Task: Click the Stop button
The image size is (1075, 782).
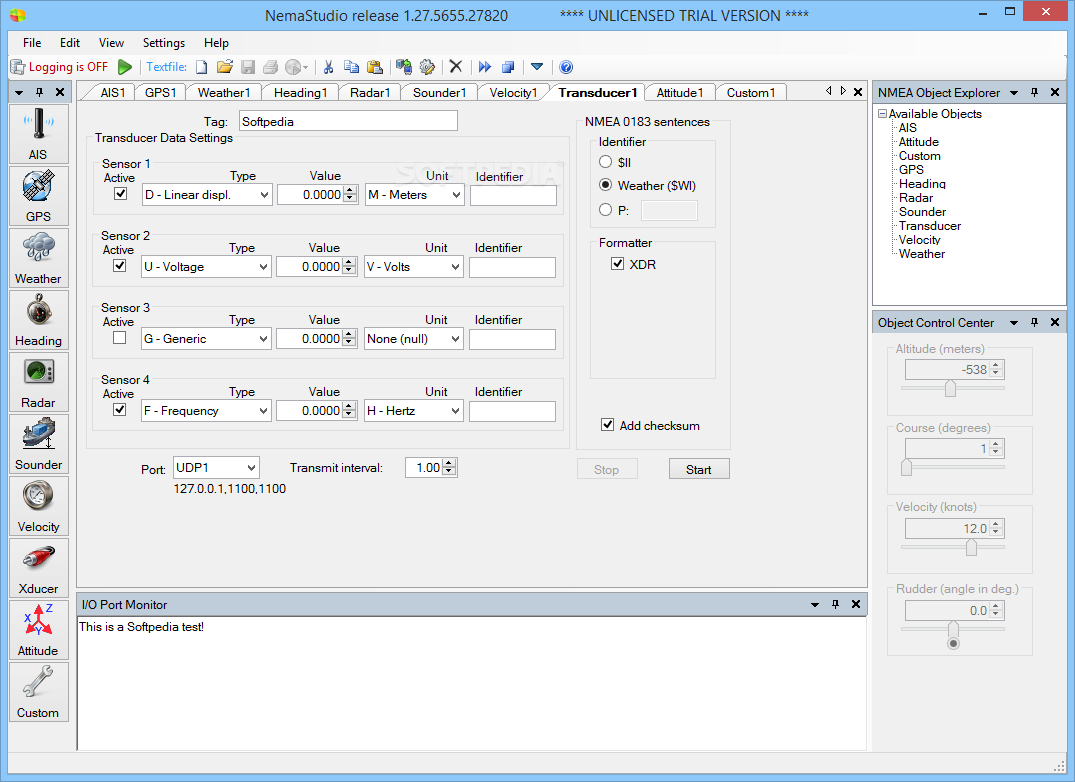Action: [x=607, y=469]
